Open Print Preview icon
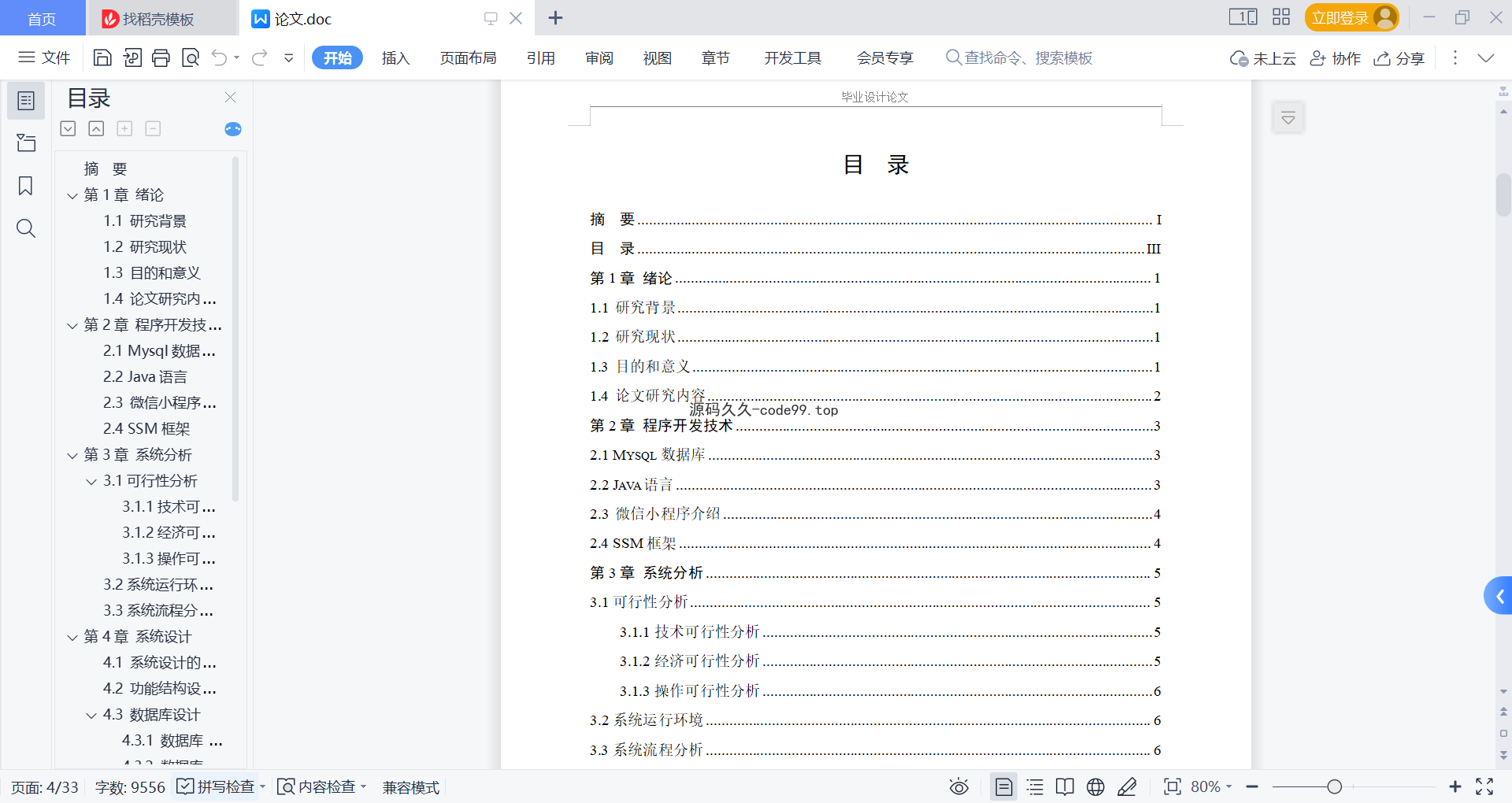 tap(190, 57)
